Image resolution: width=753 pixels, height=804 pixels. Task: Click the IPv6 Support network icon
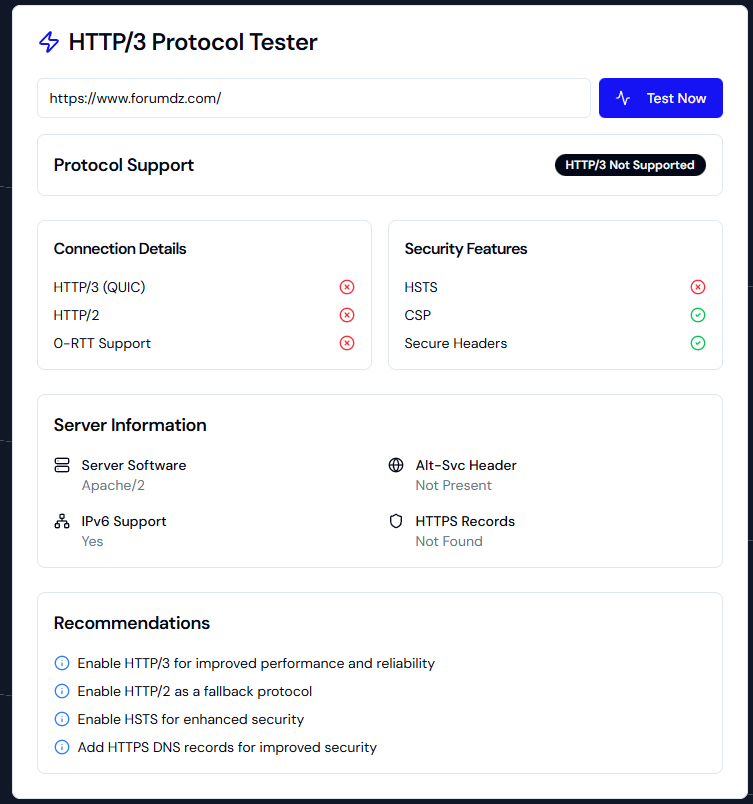62,521
